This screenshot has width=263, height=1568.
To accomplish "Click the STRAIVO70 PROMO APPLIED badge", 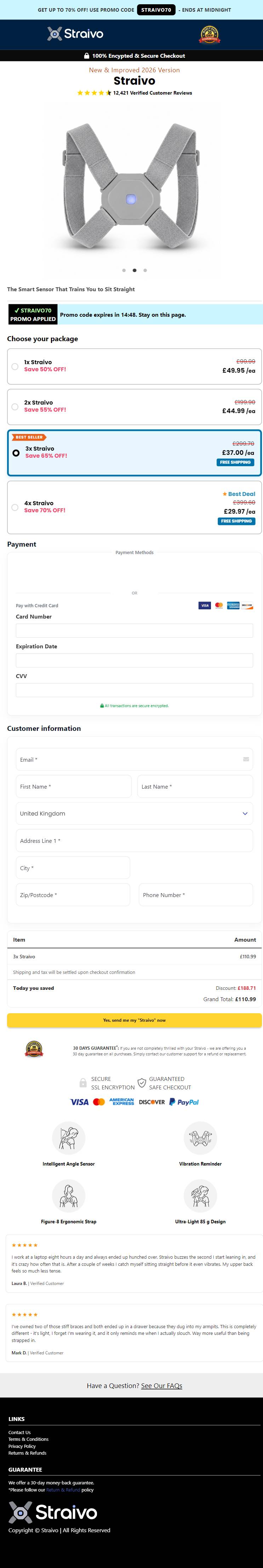I will click(x=33, y=315).
